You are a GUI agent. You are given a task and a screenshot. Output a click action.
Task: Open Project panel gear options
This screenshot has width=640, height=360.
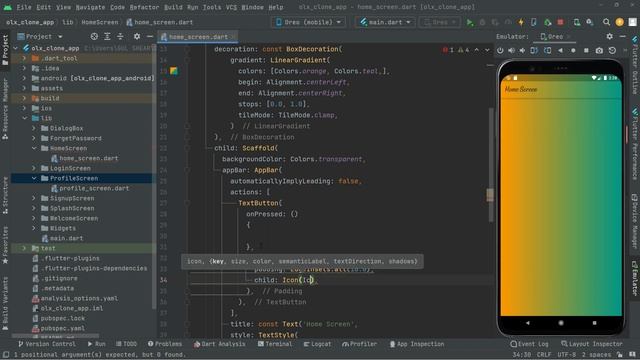tap(137, 37)
